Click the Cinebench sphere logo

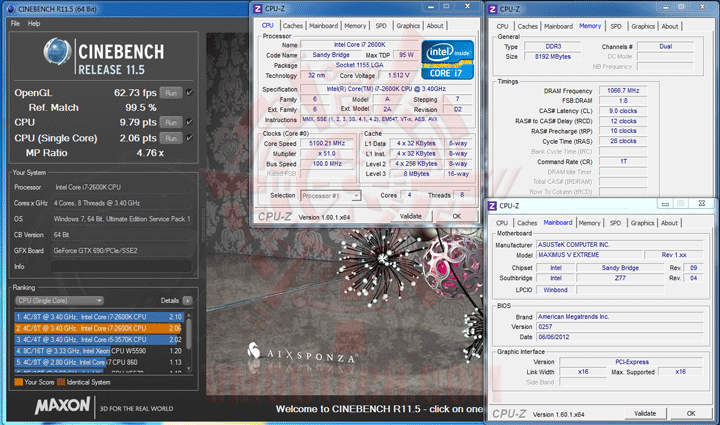coord(57,51)
